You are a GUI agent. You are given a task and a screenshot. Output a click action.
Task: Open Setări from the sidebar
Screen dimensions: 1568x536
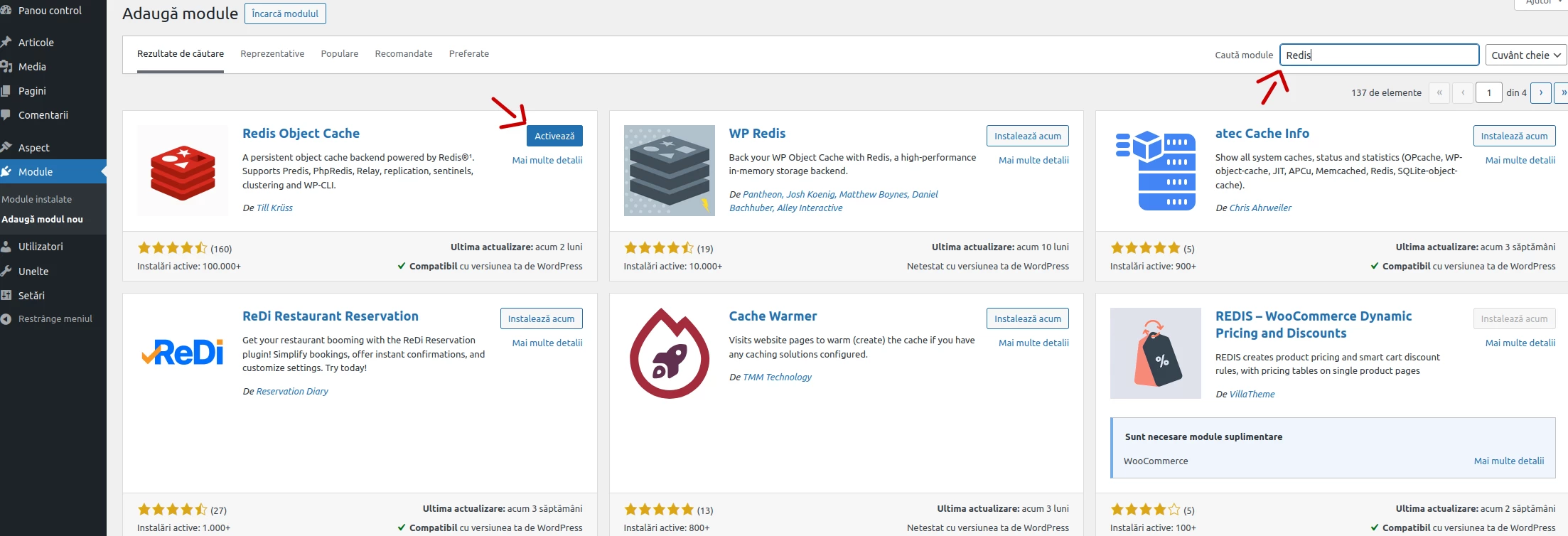point(31,296)
